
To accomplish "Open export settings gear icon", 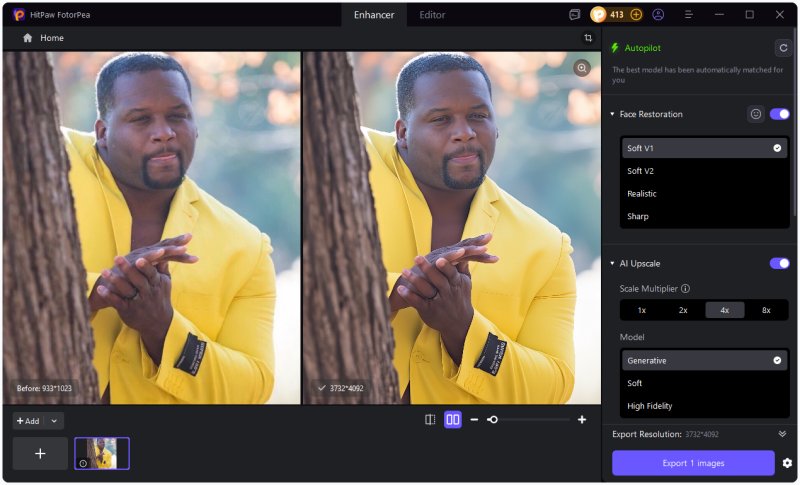I will 787,463.
